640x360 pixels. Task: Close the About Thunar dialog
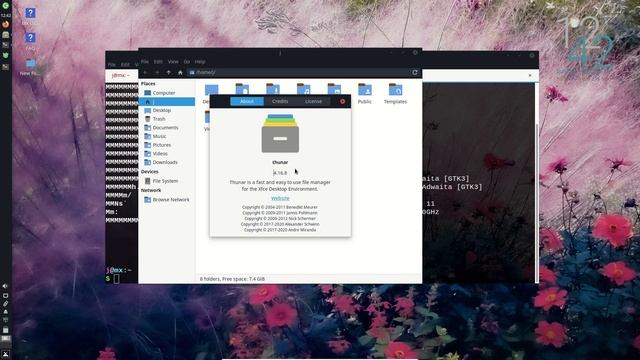point(342,101)
